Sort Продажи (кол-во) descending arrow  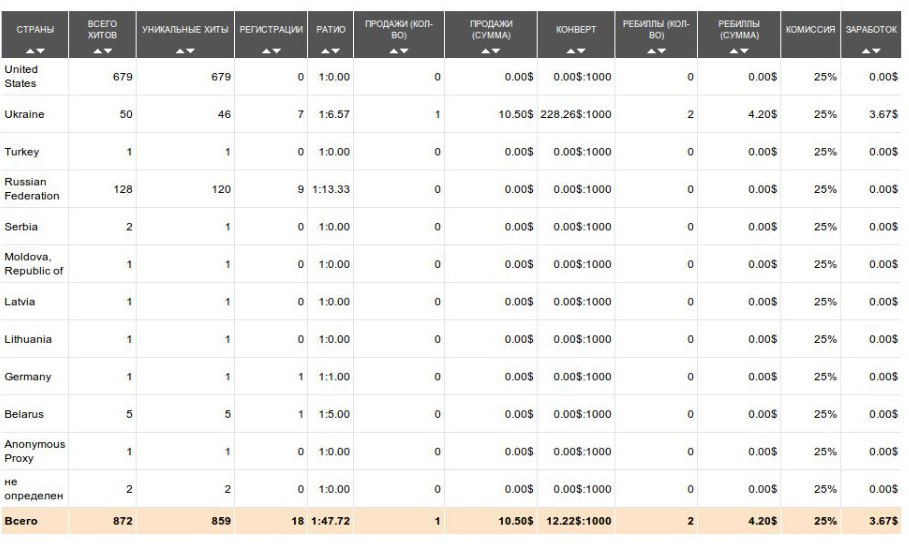coord(403,50)
